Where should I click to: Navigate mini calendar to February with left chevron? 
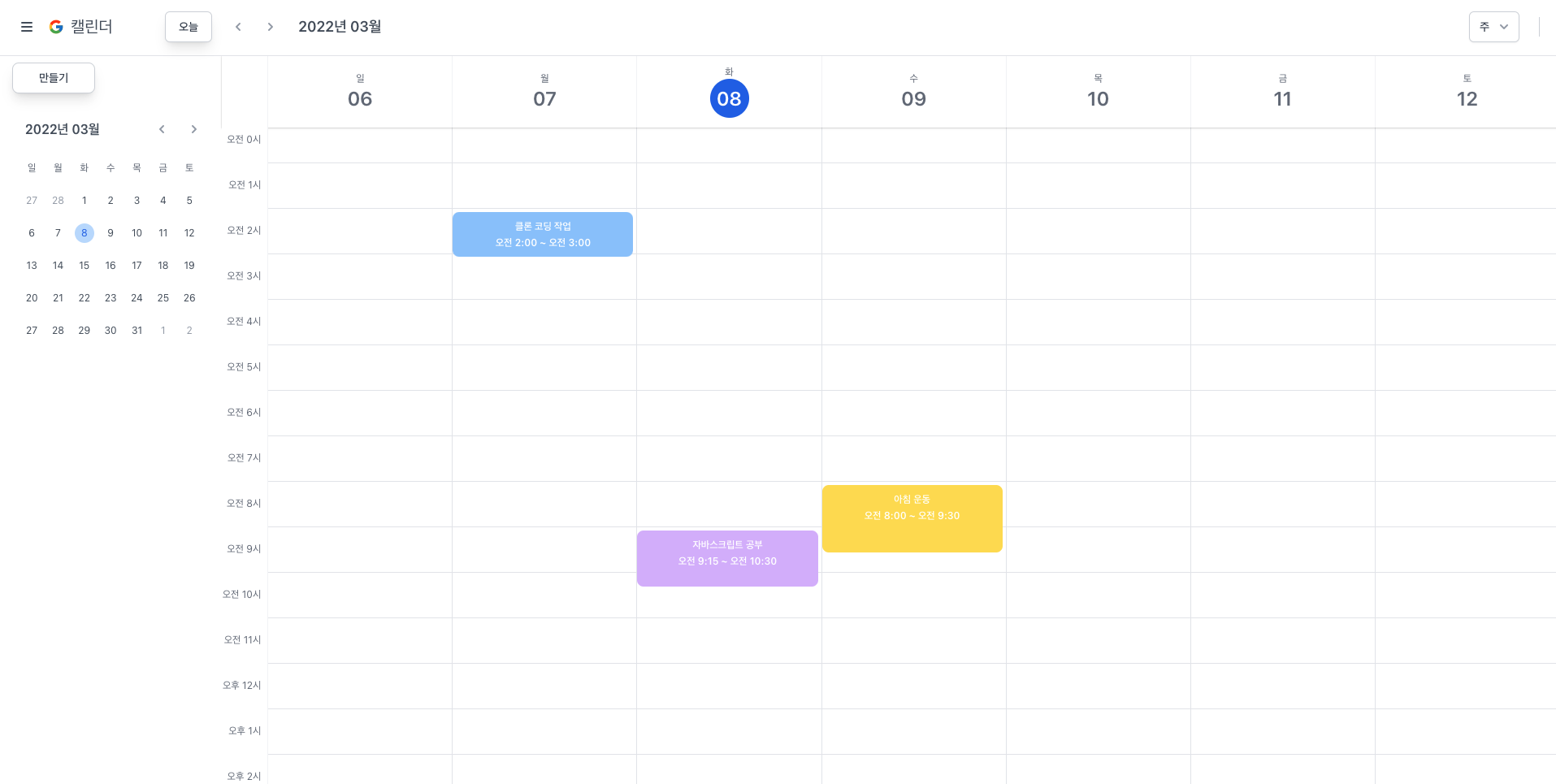pos(162,128)
